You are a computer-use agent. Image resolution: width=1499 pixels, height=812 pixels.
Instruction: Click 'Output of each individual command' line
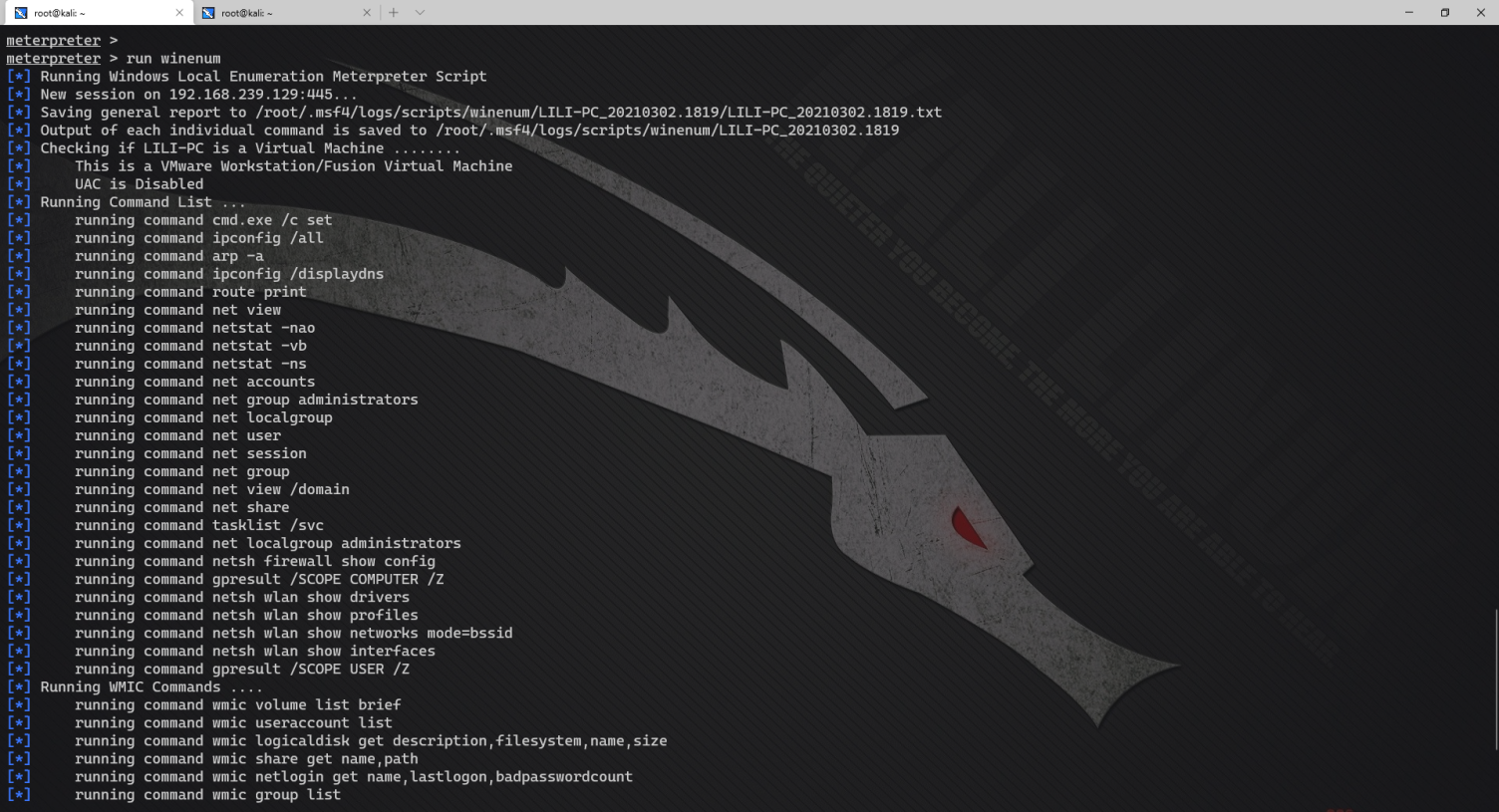pyautogui.click(x=452, y=131)
